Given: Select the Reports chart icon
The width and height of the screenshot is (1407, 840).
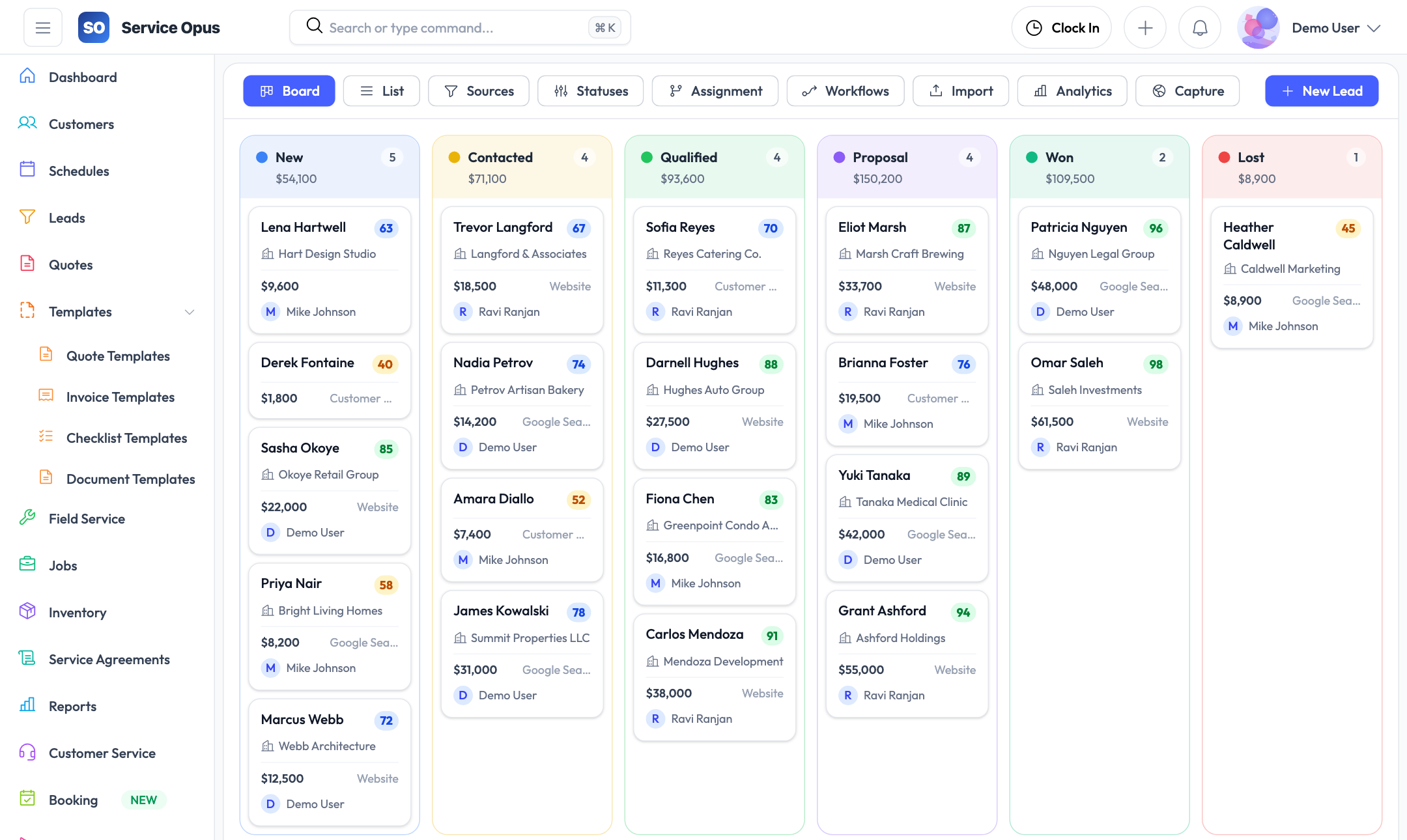Looking at the screenshot, I should pyautogui.click(x=27, y=706).
